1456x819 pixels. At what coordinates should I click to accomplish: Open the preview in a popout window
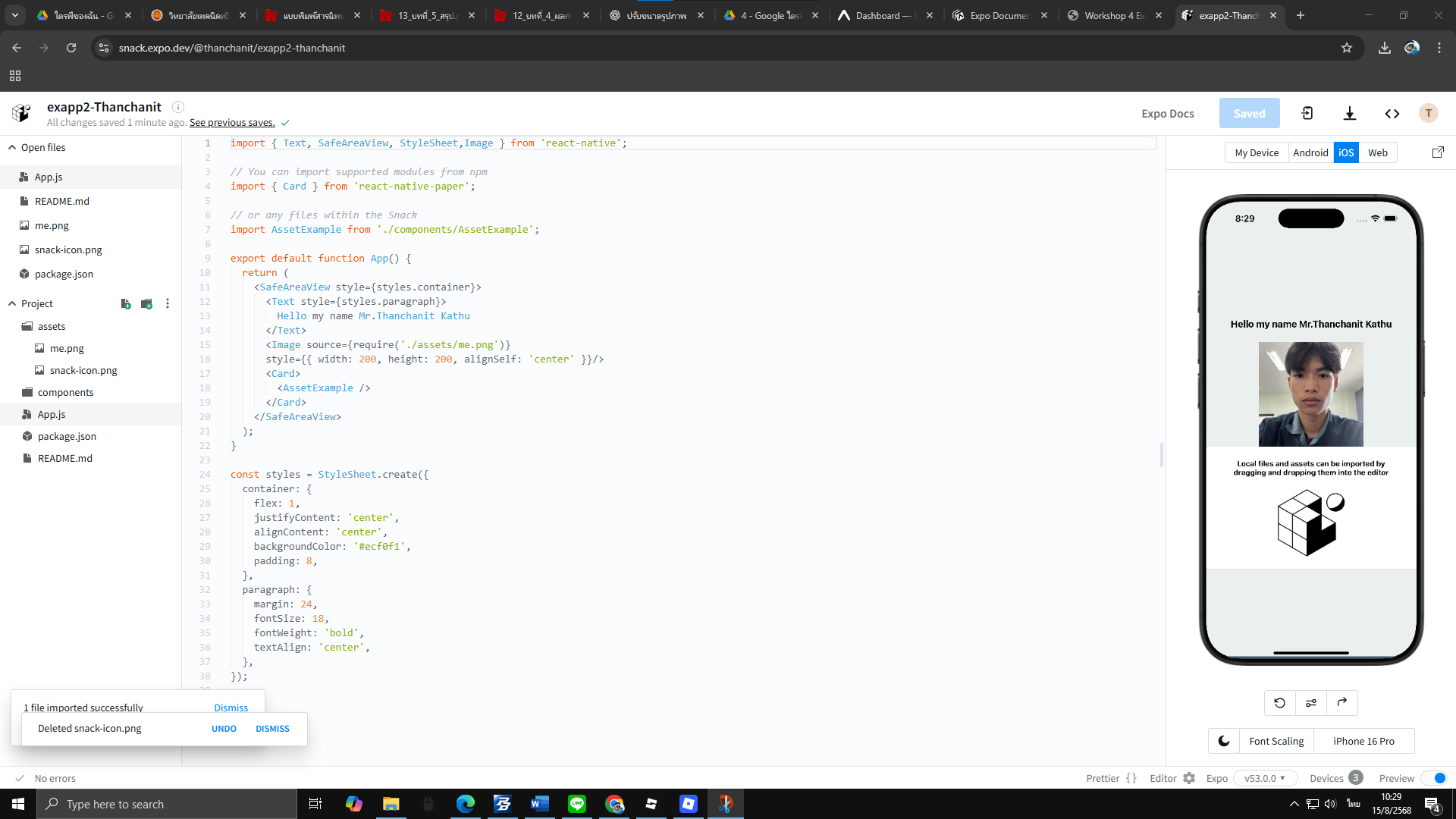click(1438, 152)
